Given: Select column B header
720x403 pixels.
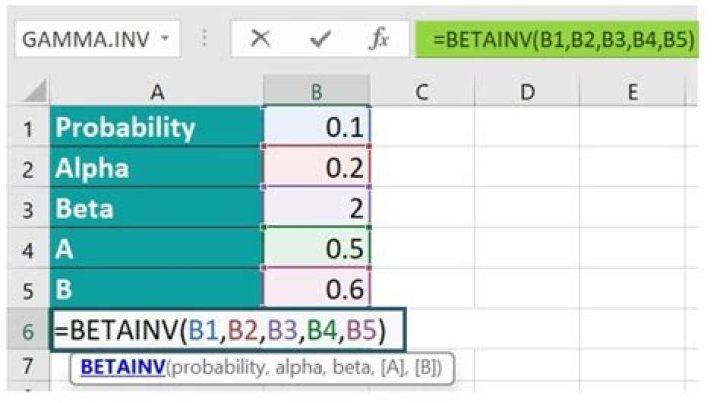Looking at the screenshot, I should 316,92.
